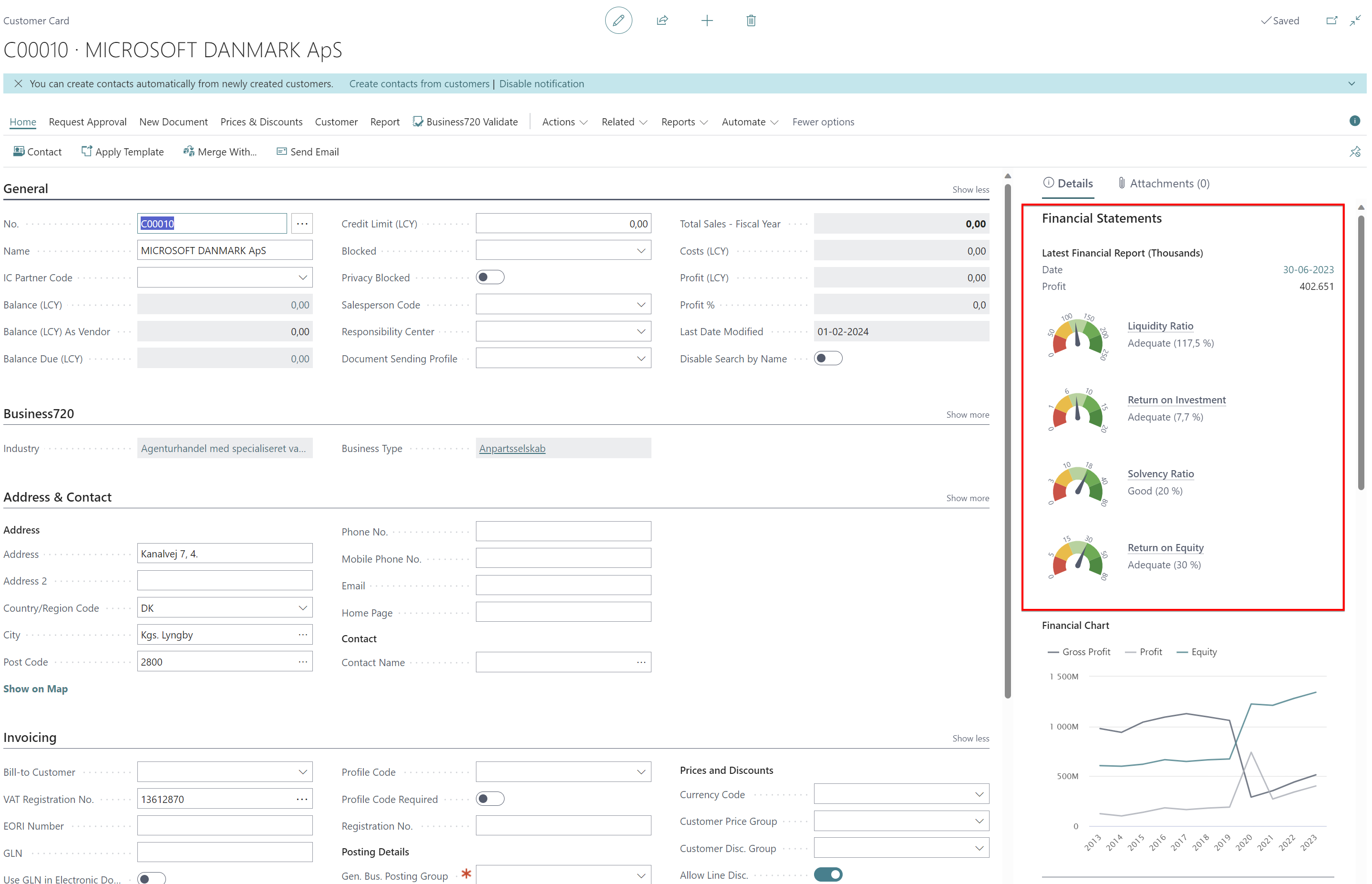1372x884 pixels.
Task: Open VAT Registration No. ellipsis
Action: point(302,799)
